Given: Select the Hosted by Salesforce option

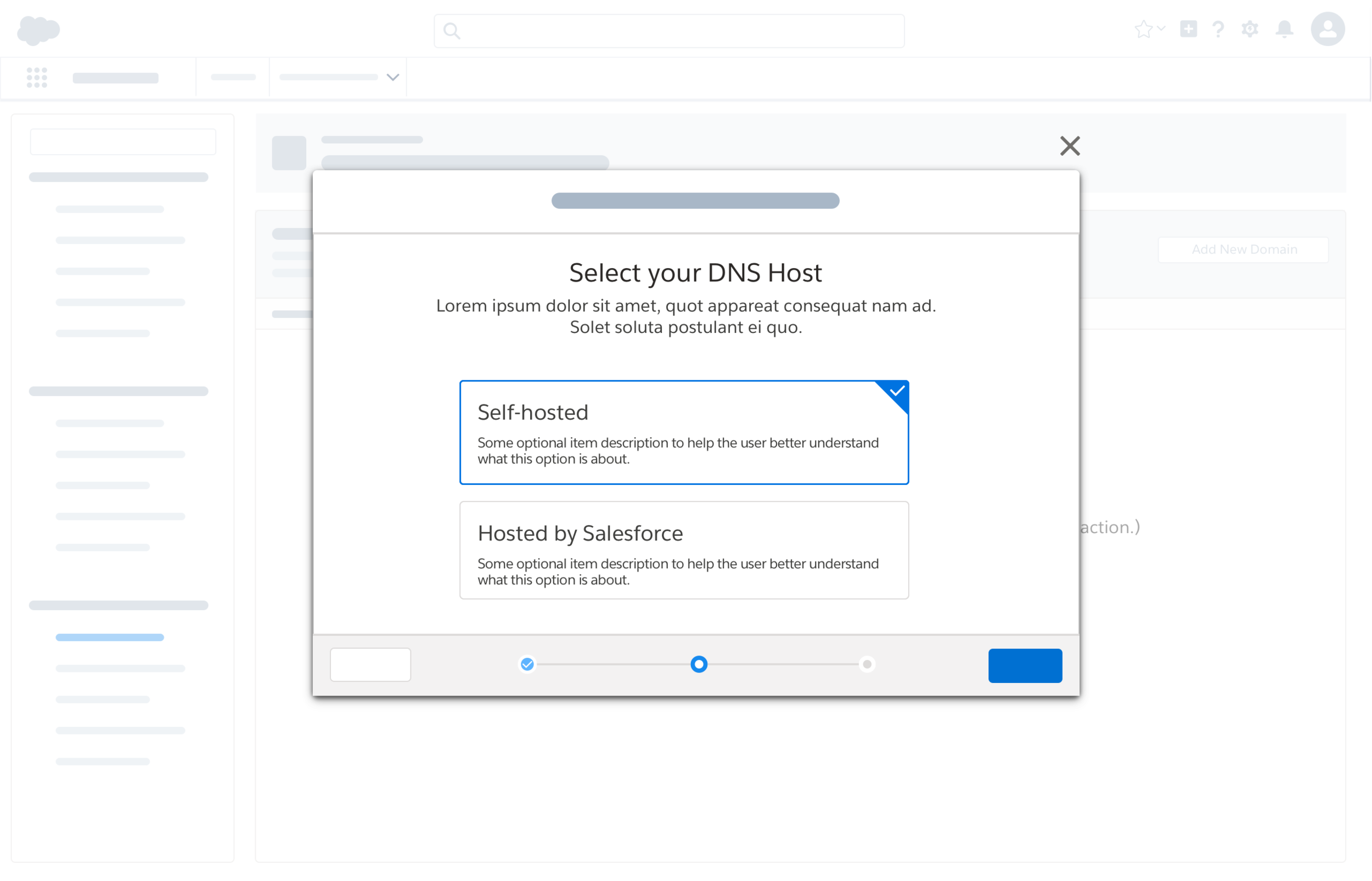Looking at the screenshot, I should [684, 550].
